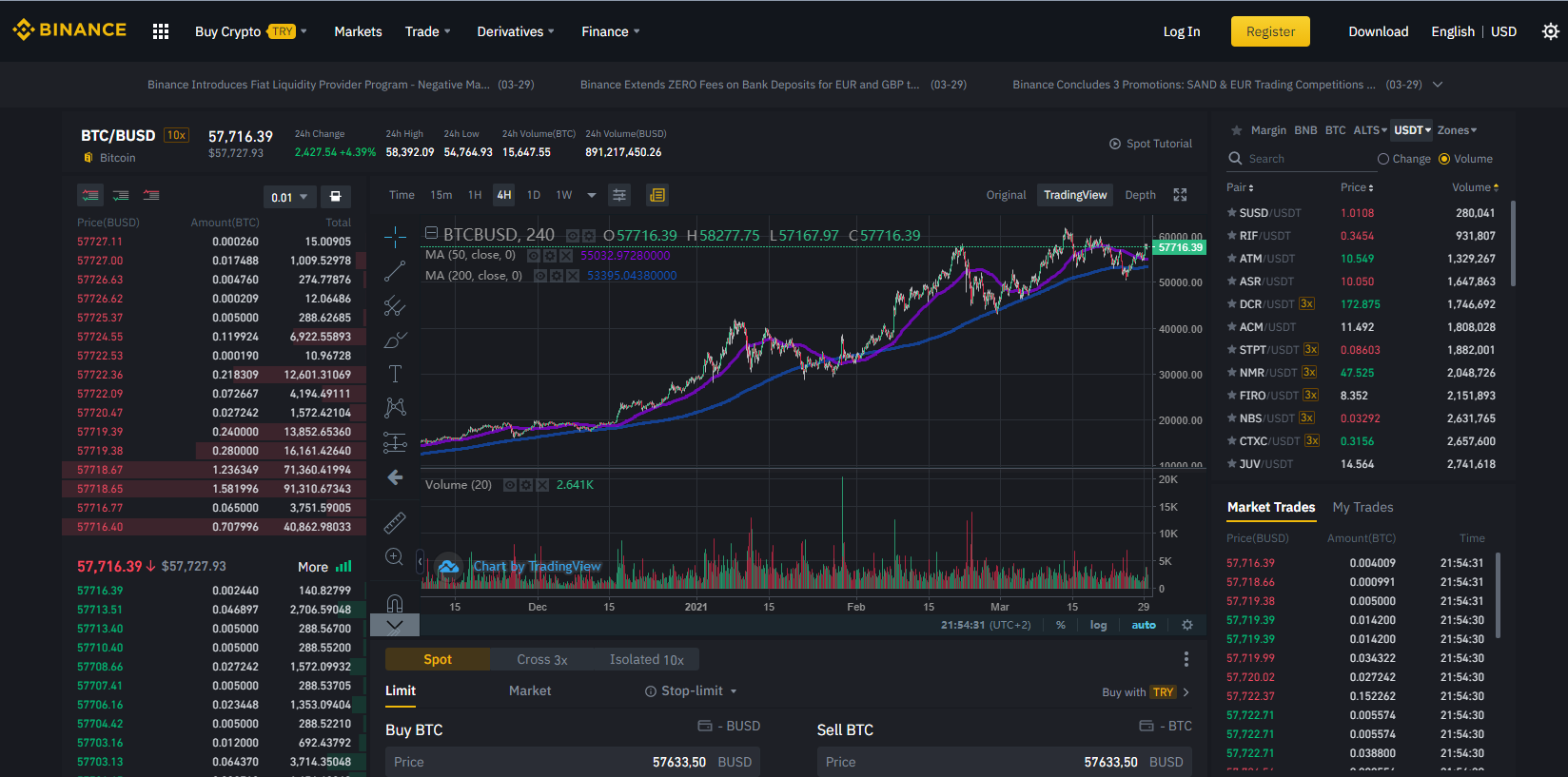Activate the ruler measure tool
Image resolution: width=1568 pixels, height=777 pixels.
point(395,522)
